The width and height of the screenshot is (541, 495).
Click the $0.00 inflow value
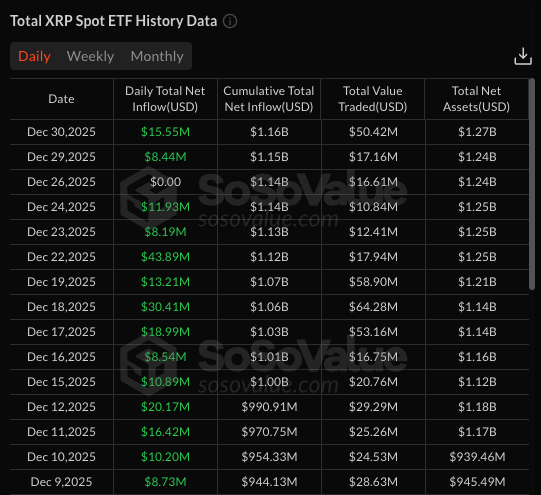(x=165, y=182)
